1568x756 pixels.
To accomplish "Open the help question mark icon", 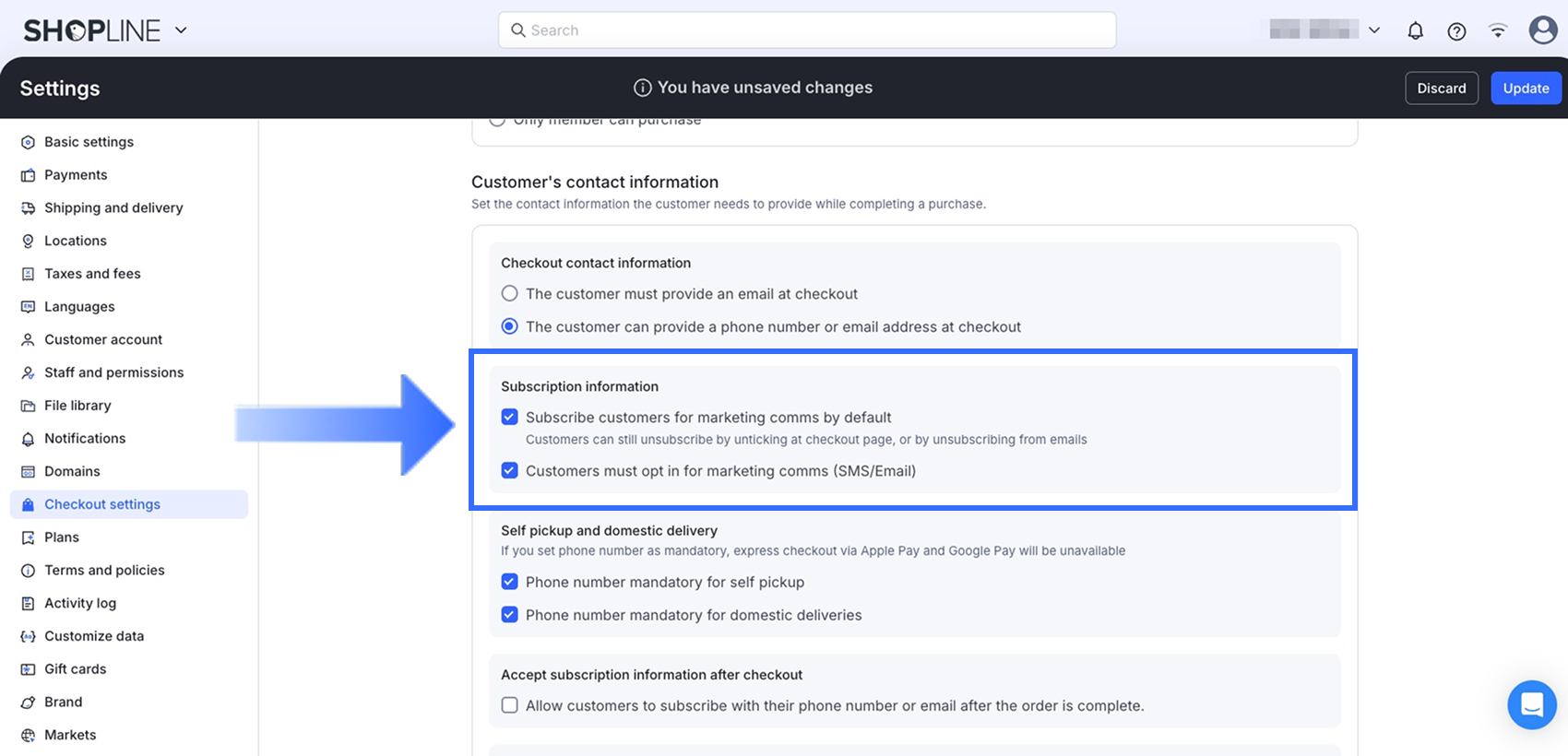I will pyautogui.click(x=1456, y=31).
